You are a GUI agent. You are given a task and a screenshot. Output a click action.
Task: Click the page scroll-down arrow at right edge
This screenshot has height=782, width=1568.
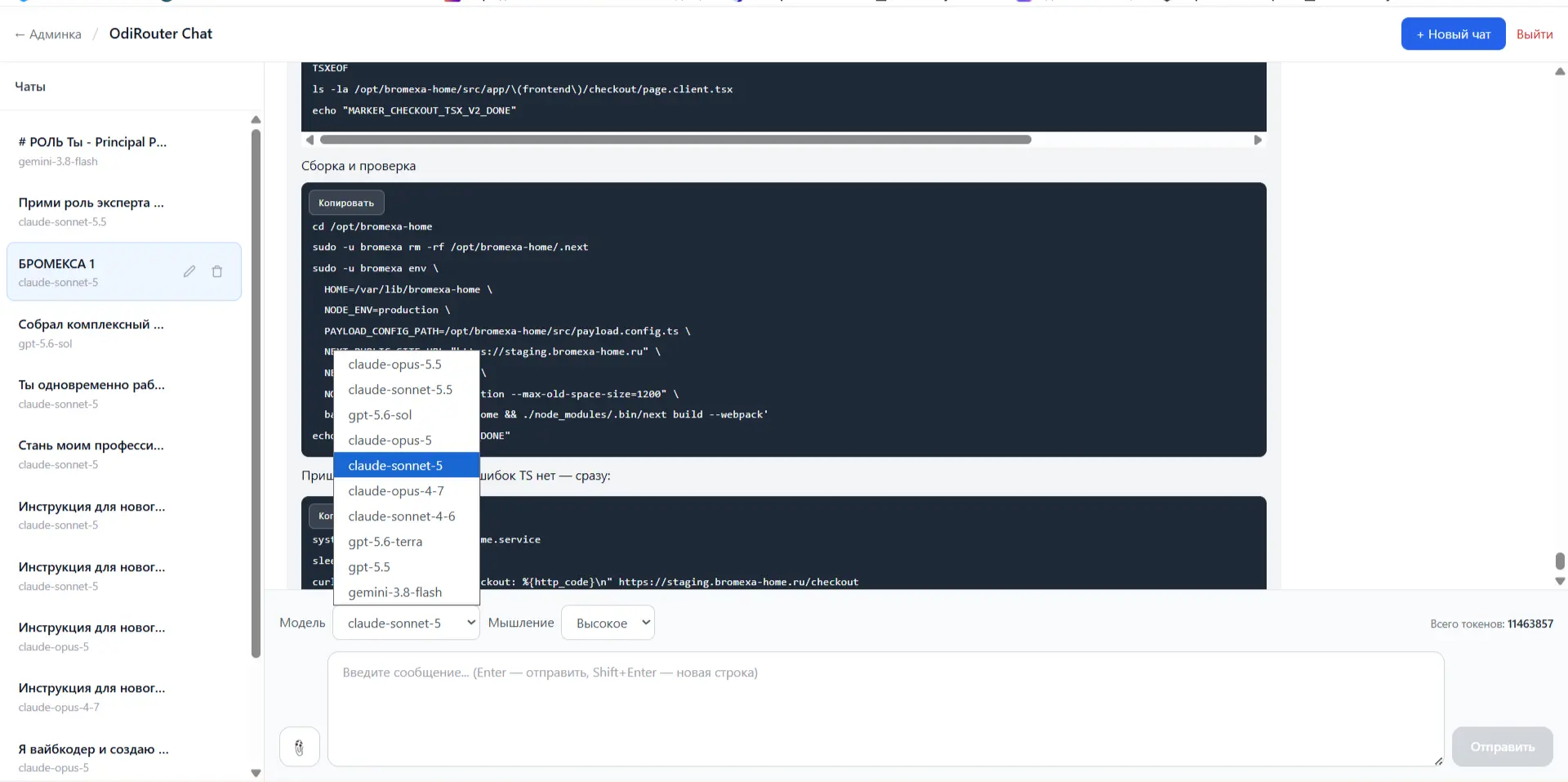[1560, 582]
